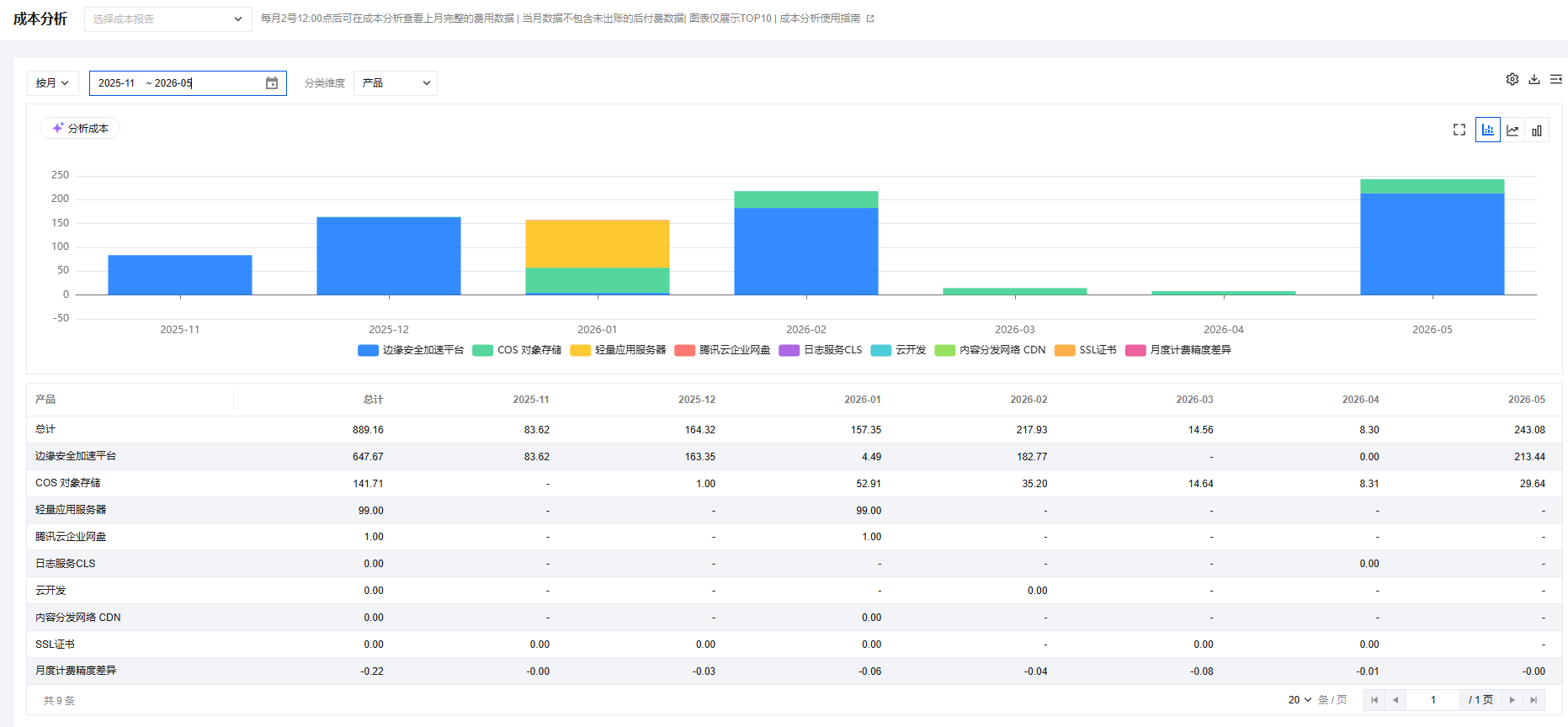The width and height of the screenshot is (1568, 727).
Task: Open the column list menu icon
Action: 1556,79
